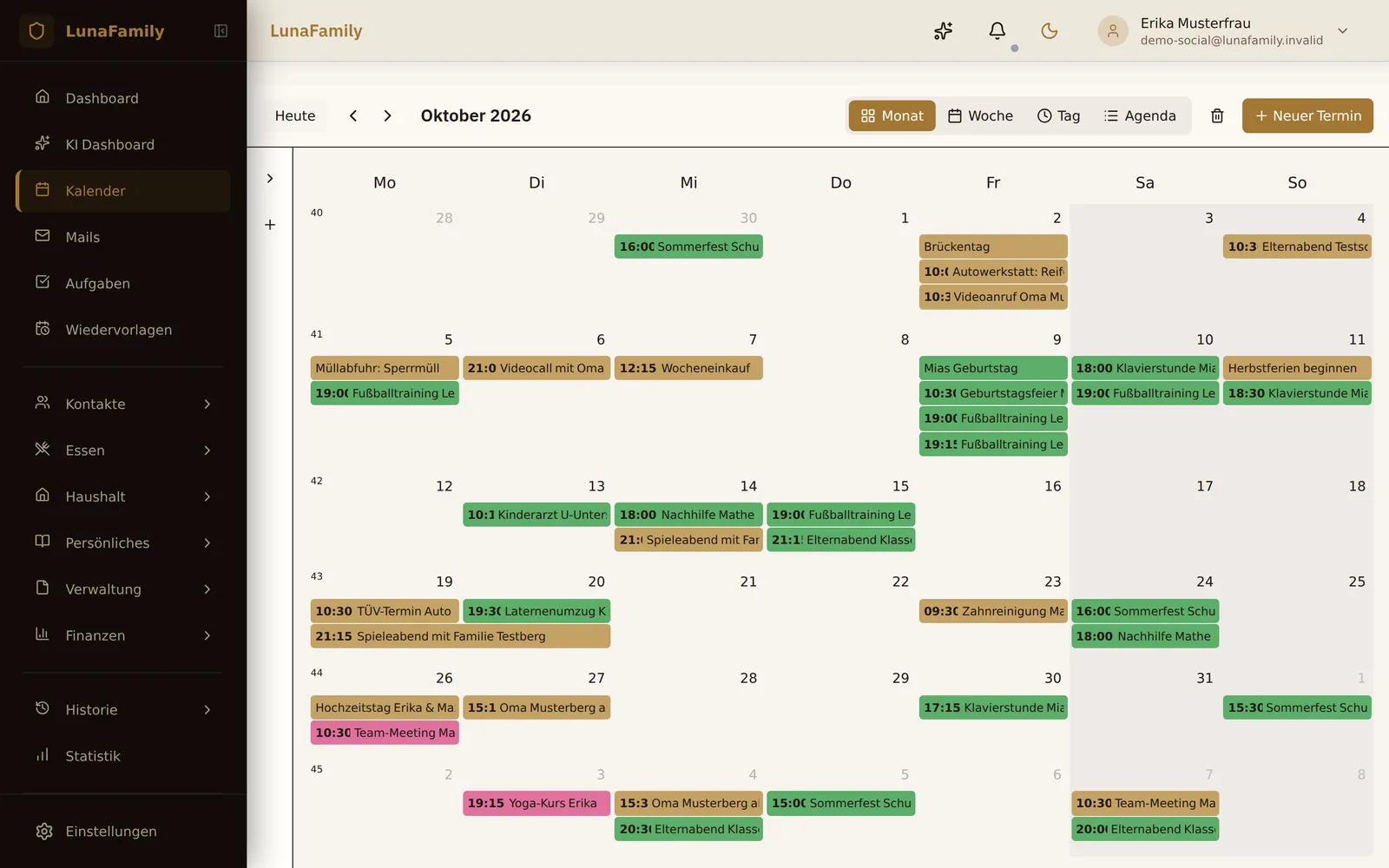Delete with the trash can icon
This screenshot has height=868, width=1389.
point(1217,115)
